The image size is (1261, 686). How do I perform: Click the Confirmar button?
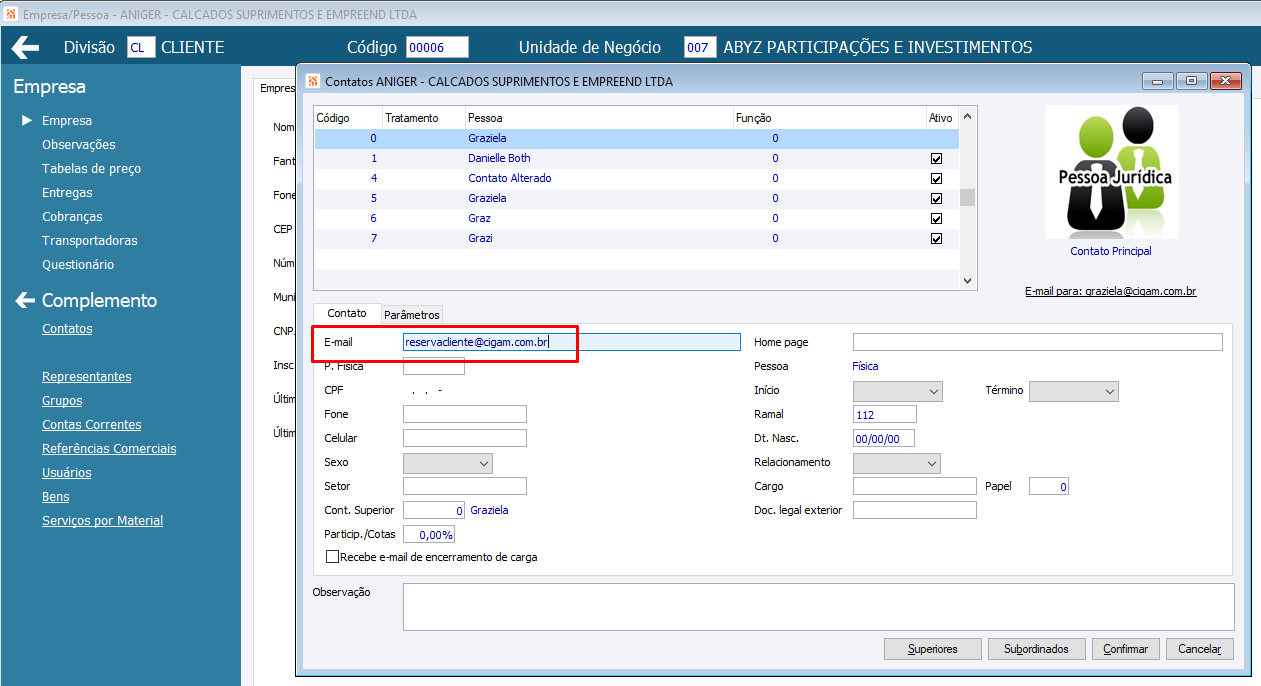click(1126, 649)
